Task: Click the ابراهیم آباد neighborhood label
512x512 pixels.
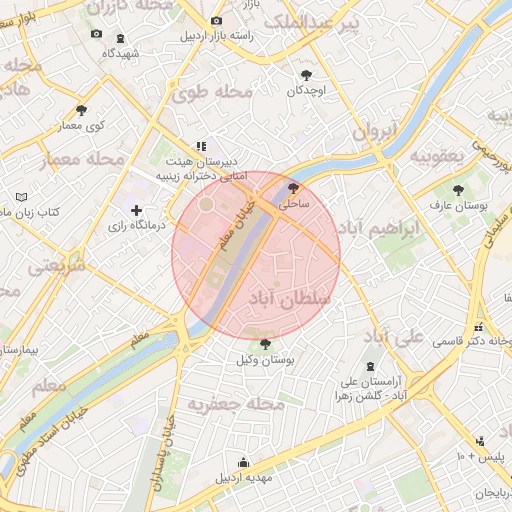Action: tap(379, 229)
